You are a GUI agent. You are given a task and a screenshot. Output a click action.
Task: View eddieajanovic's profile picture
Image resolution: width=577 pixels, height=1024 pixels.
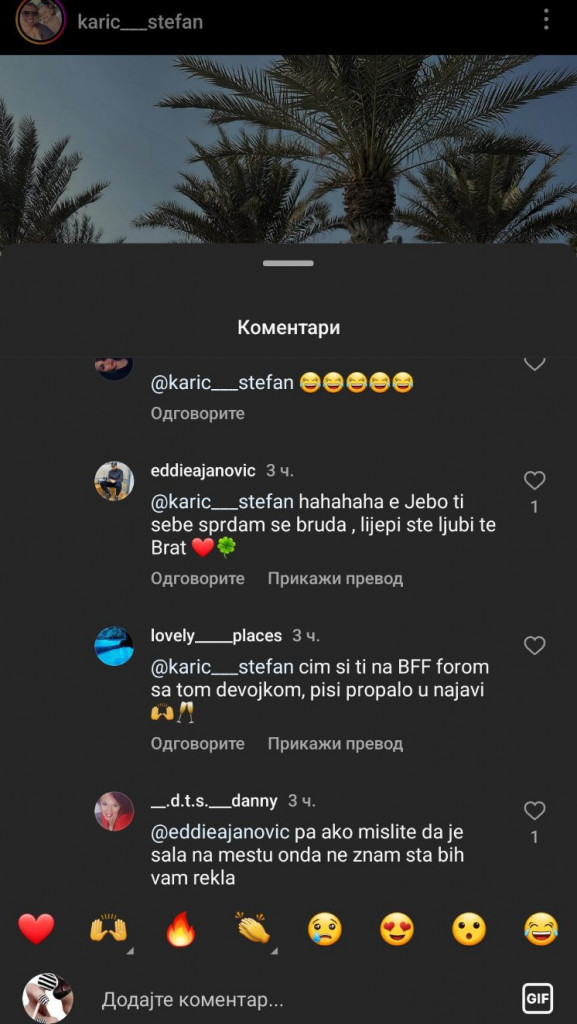click(x=114, y=481)
